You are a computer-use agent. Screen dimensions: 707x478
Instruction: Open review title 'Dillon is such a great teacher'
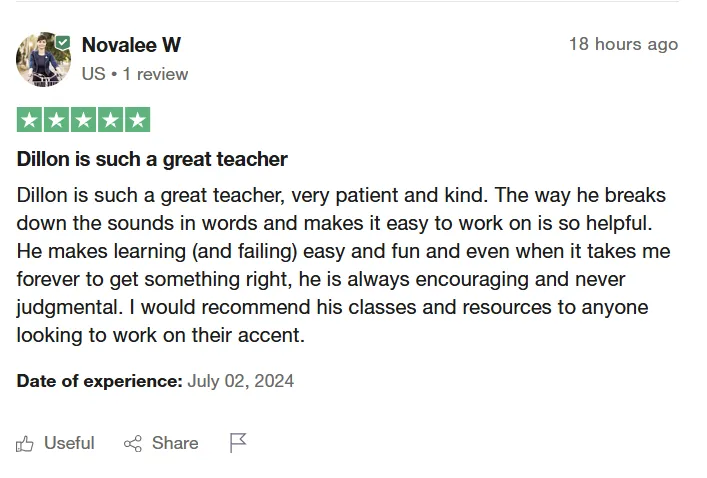[152, 159]
